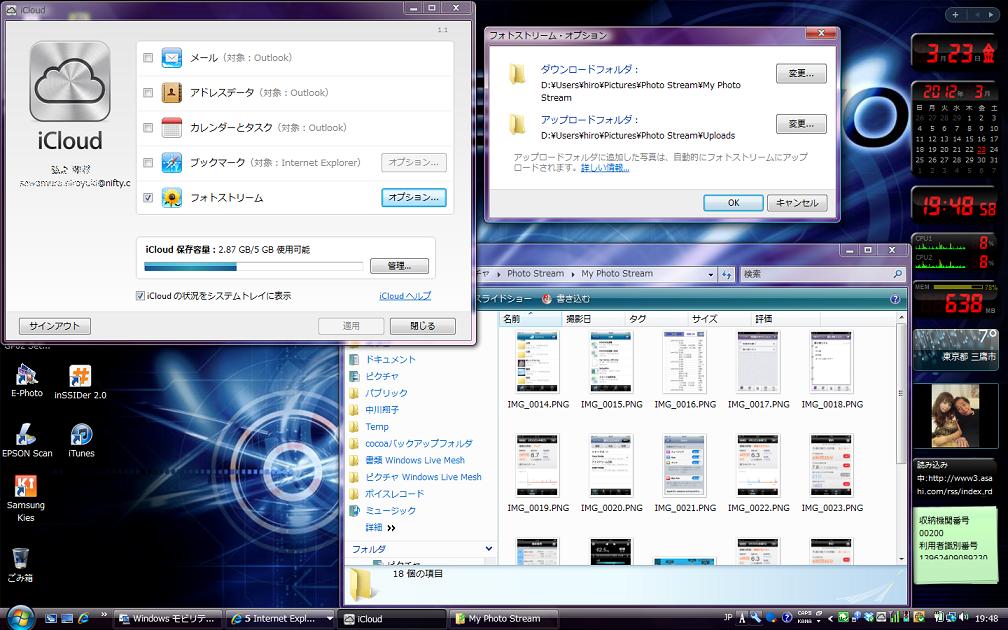Screen dimensions: 1008x630
Task: Change the upload folder location
Action: click(x=801, y=123)
